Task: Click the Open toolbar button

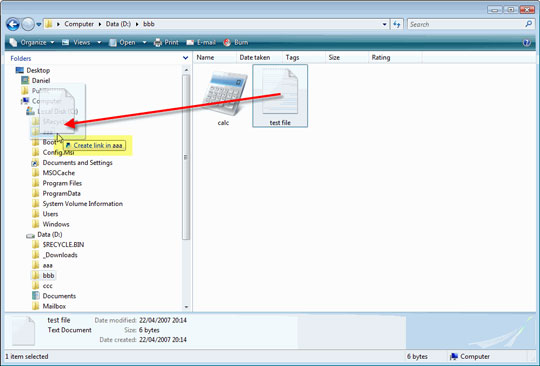Action: click(123, 42)
